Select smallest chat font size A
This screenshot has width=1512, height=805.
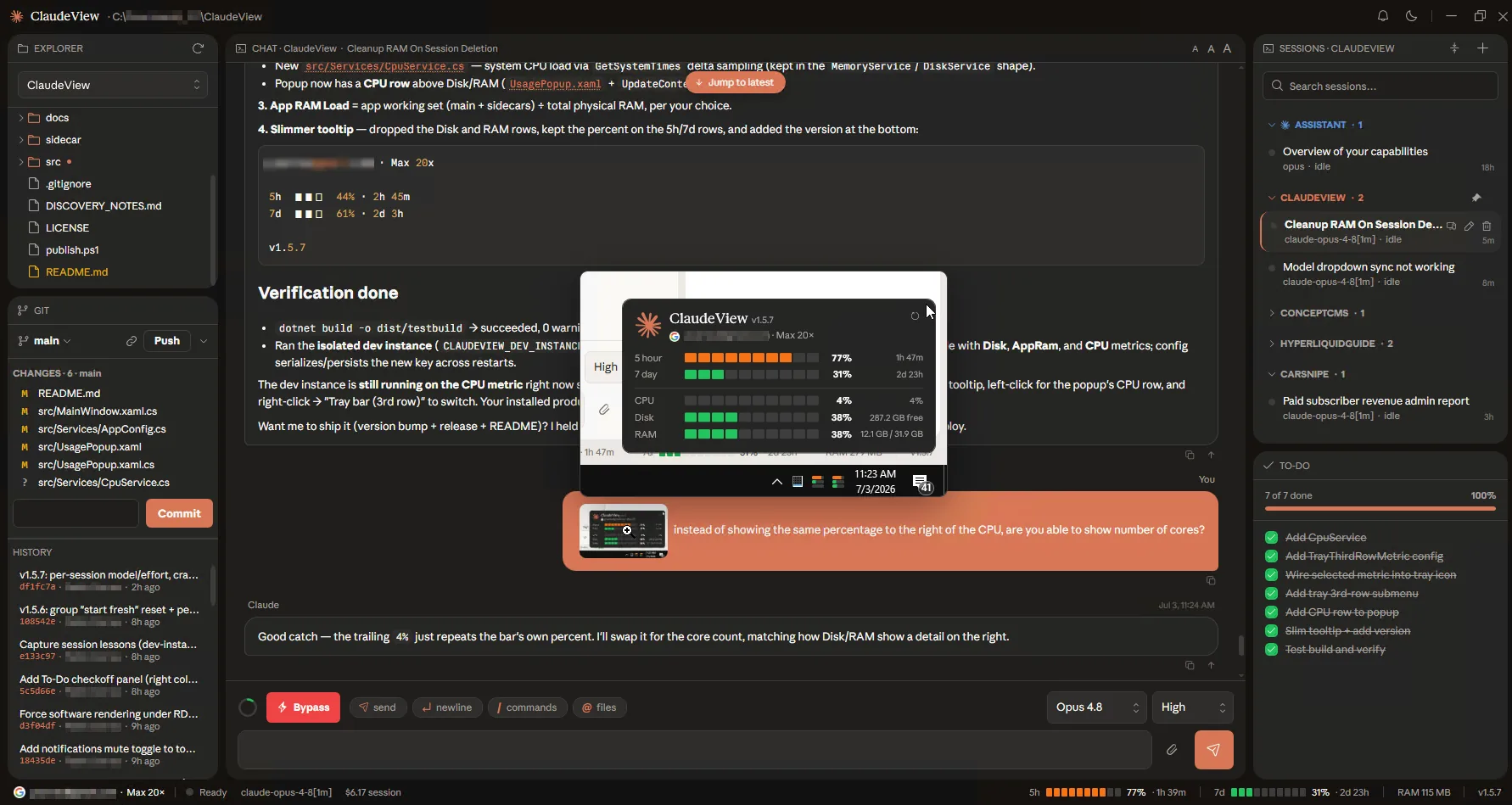(1196, 49)
